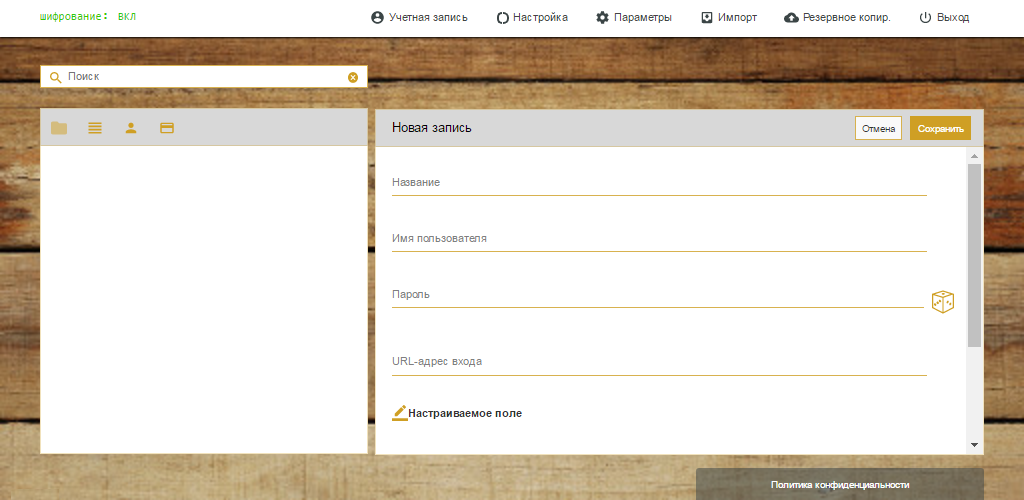Open the folders view icon
The image size is (1024, 500).
(59, 129)
